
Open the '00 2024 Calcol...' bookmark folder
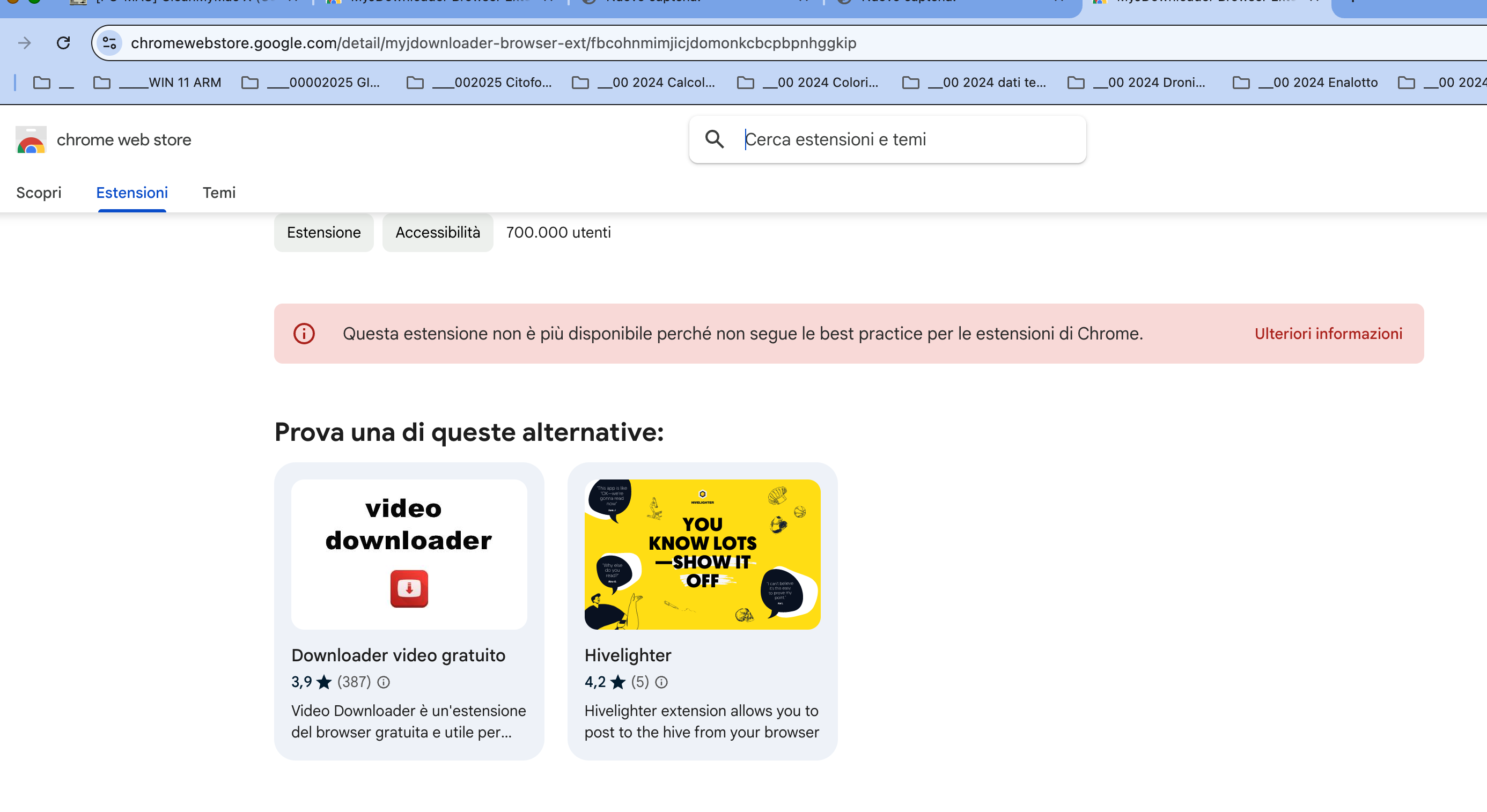pos(643,83)
